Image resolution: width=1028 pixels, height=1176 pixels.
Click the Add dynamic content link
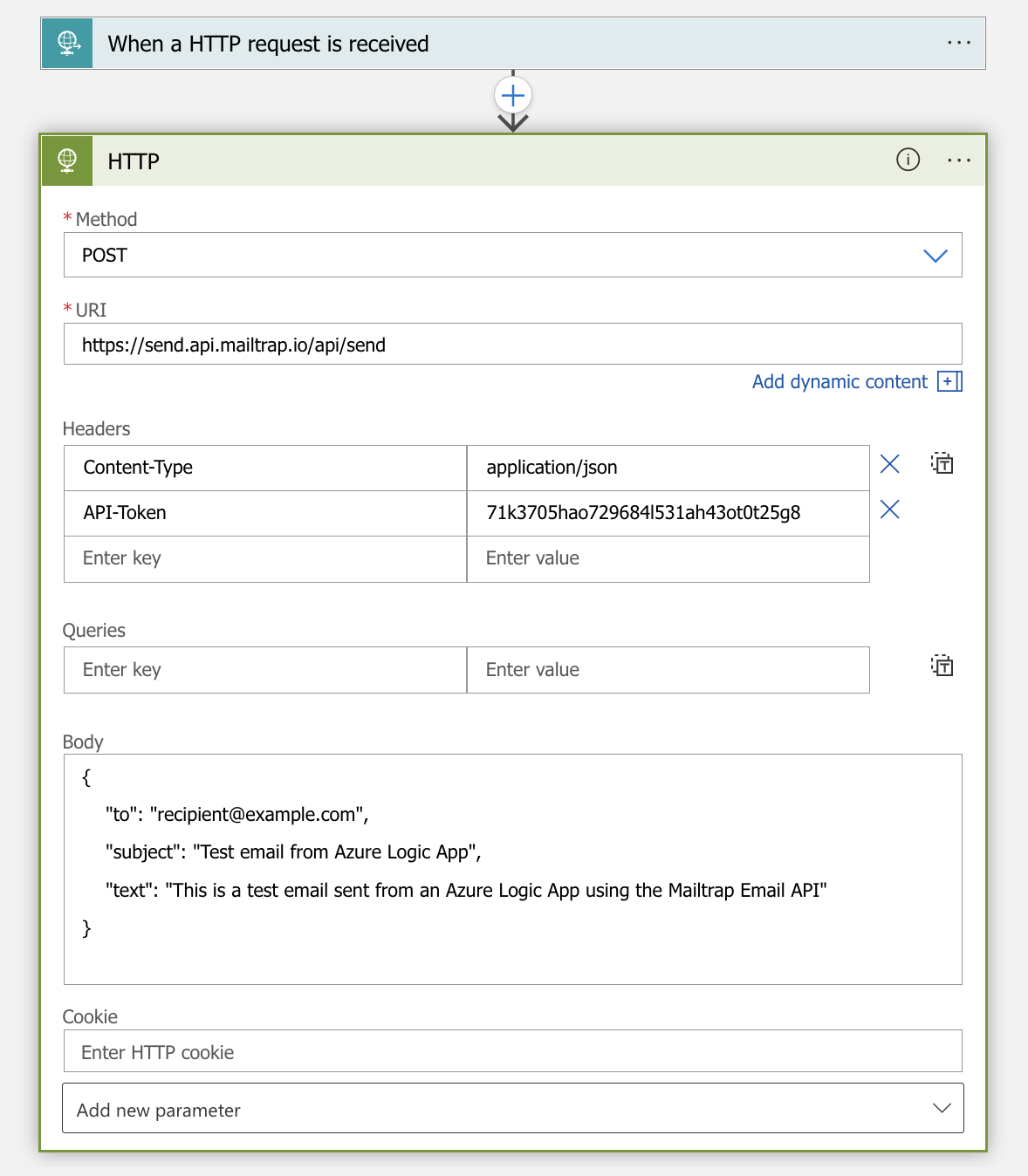[840, 381]
